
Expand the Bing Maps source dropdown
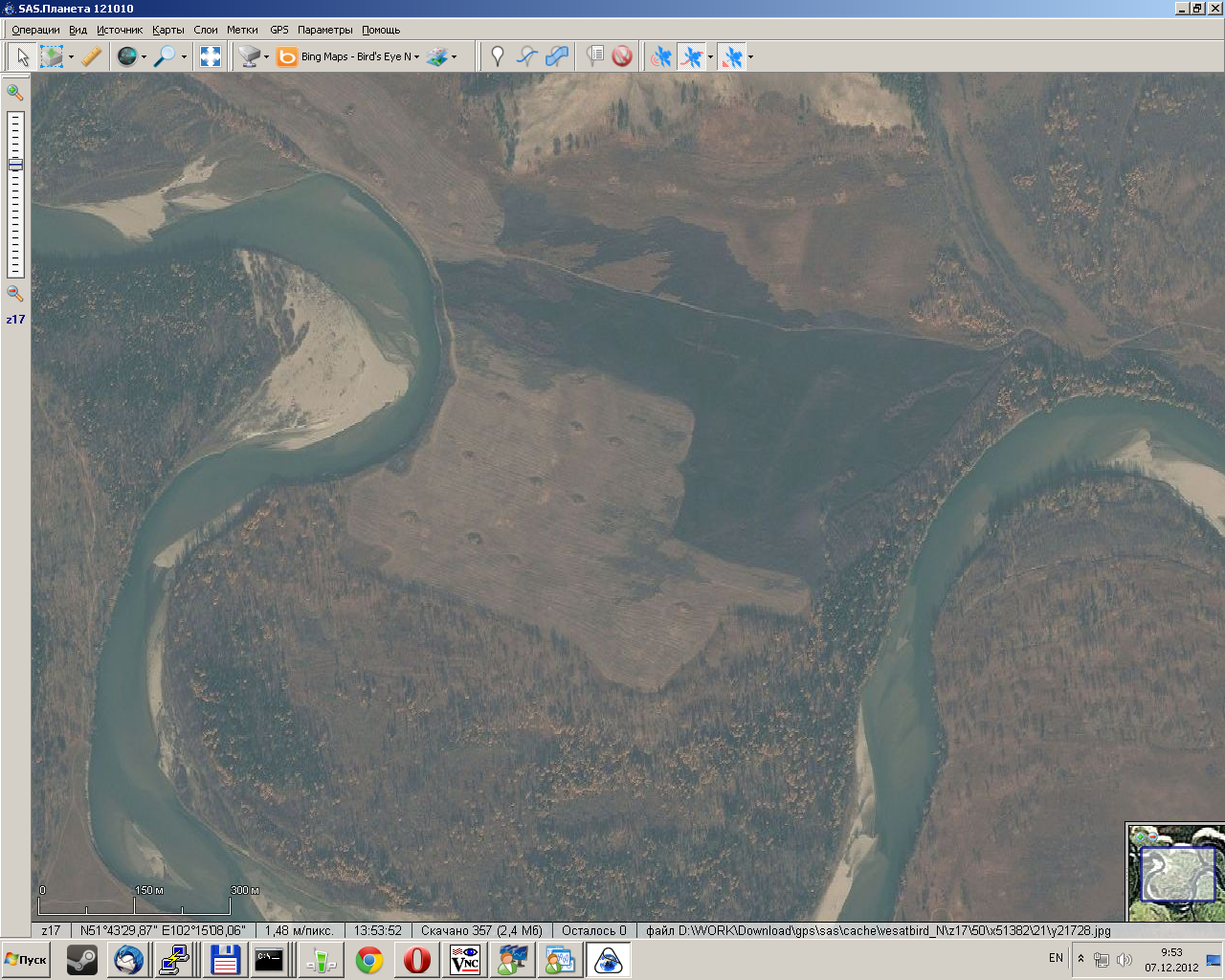(x=416, y=57)
